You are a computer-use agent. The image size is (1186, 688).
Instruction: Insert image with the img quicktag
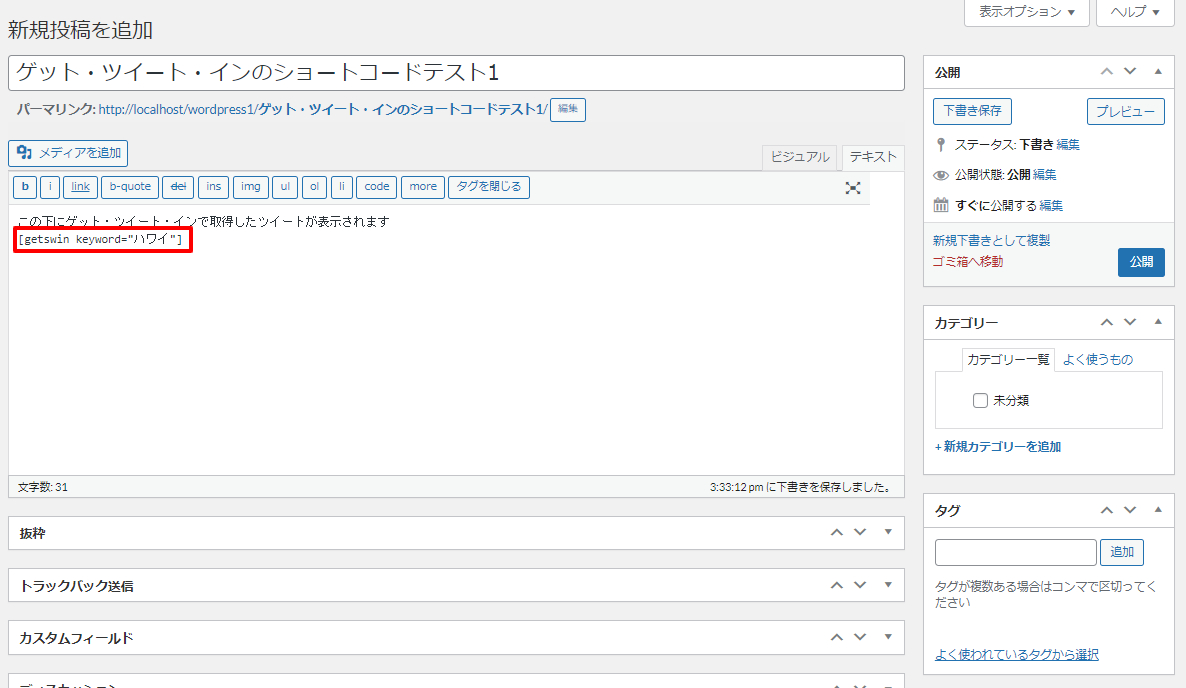coord(250,187)
